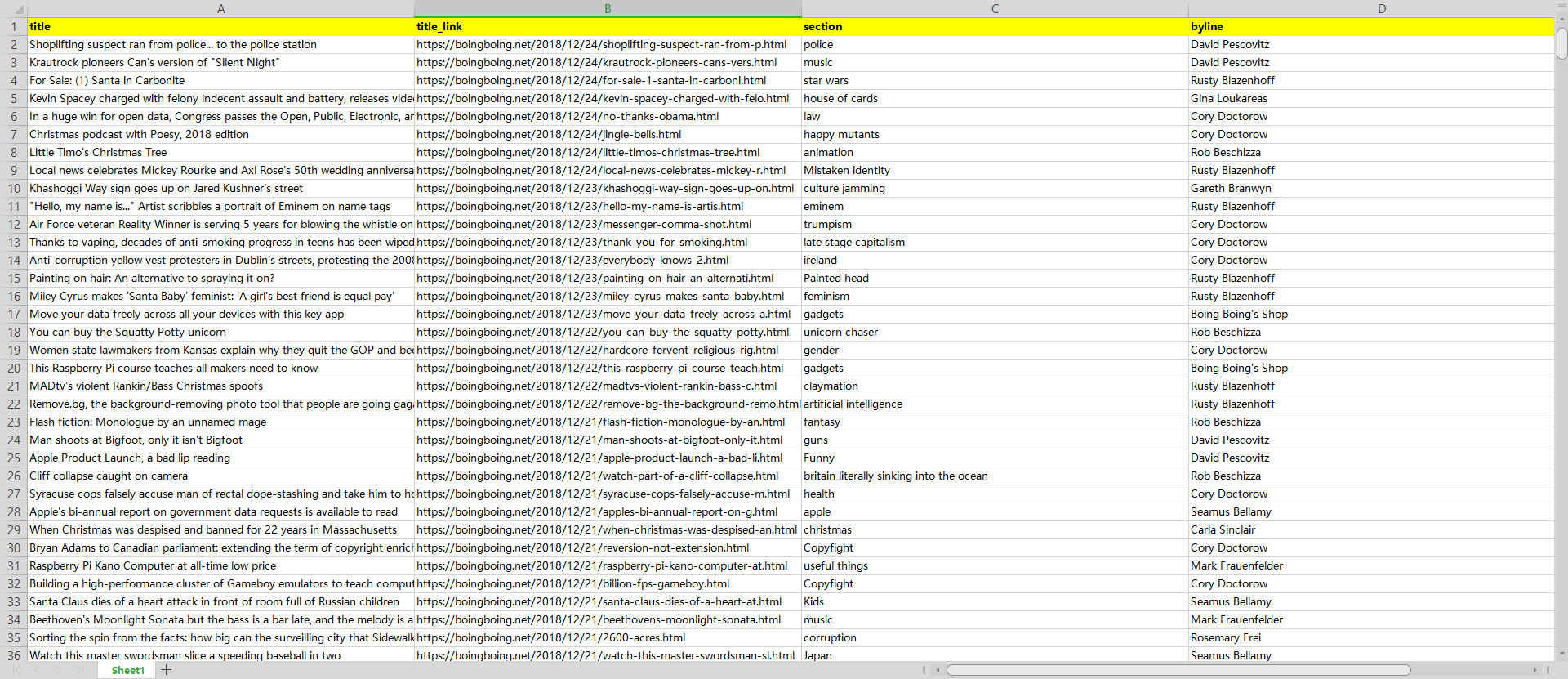Click the scroll down arrow
Screen dimensions: 1568x679
1561,654
